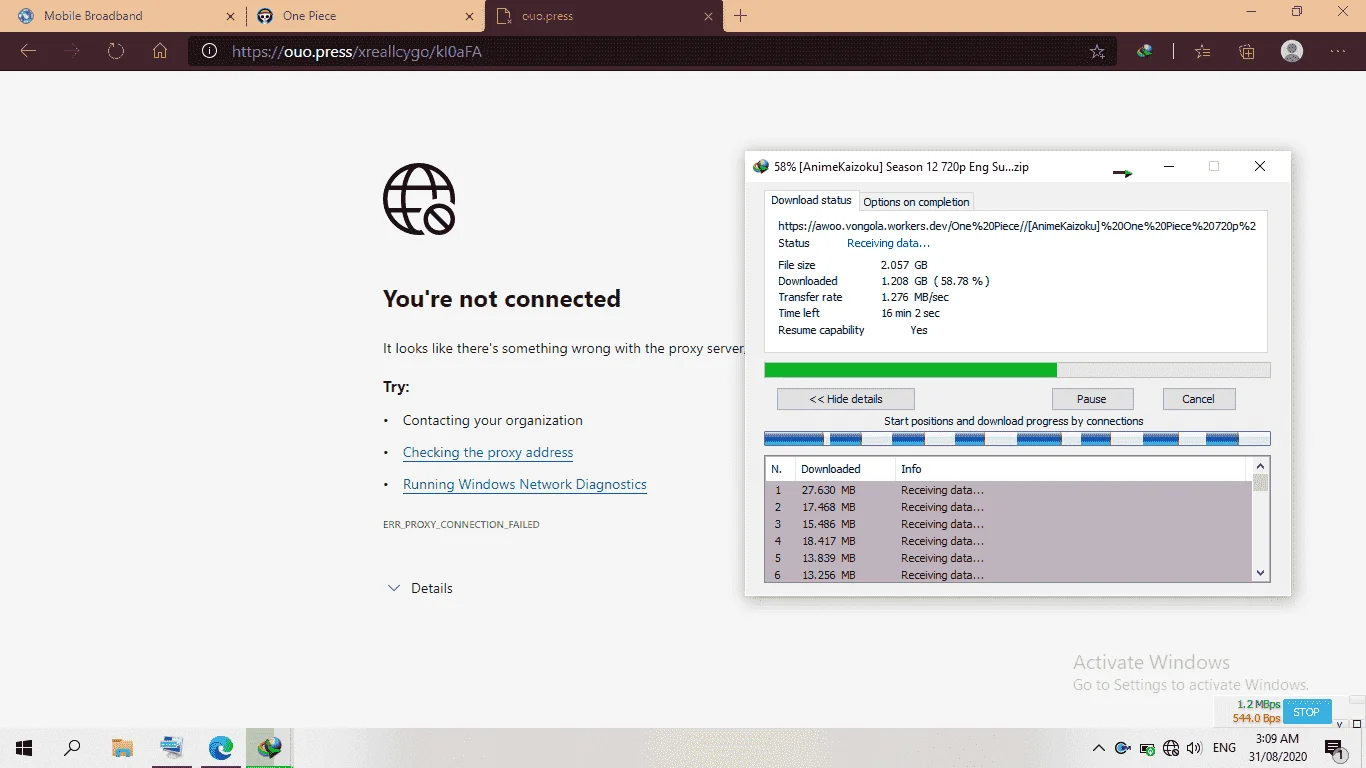Close the Mobile Broadband tab
Viewport: 1366px width, 768px height.
click(230, 16)
